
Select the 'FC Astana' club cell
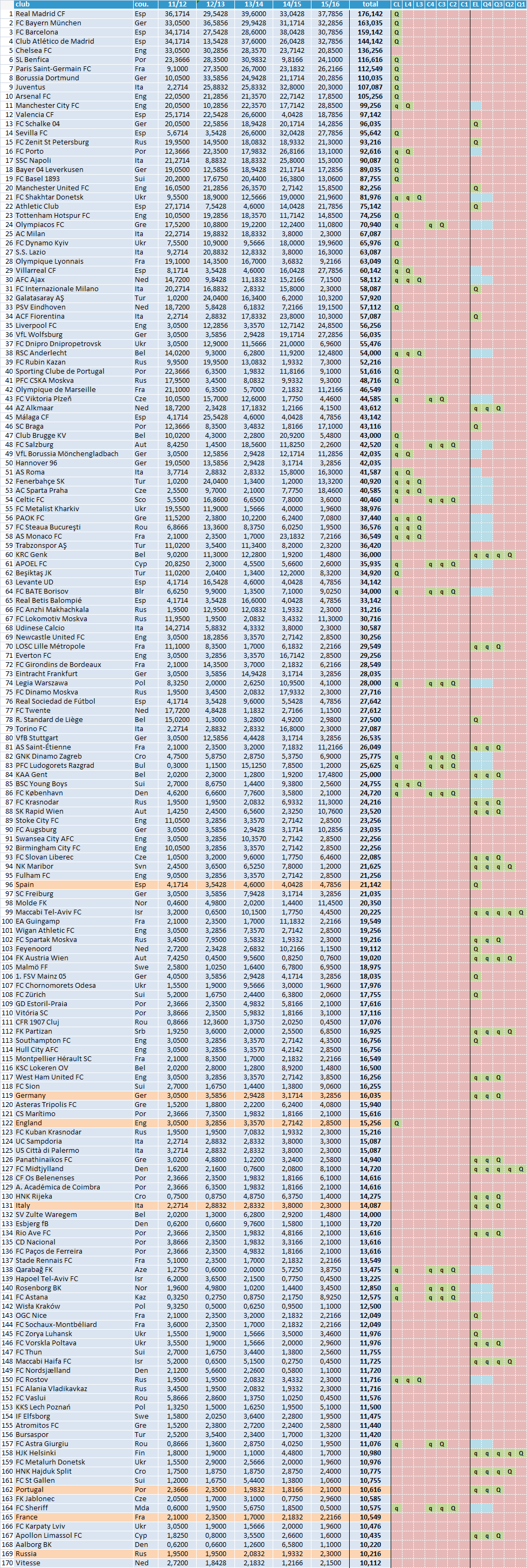tap(73, 1297)
